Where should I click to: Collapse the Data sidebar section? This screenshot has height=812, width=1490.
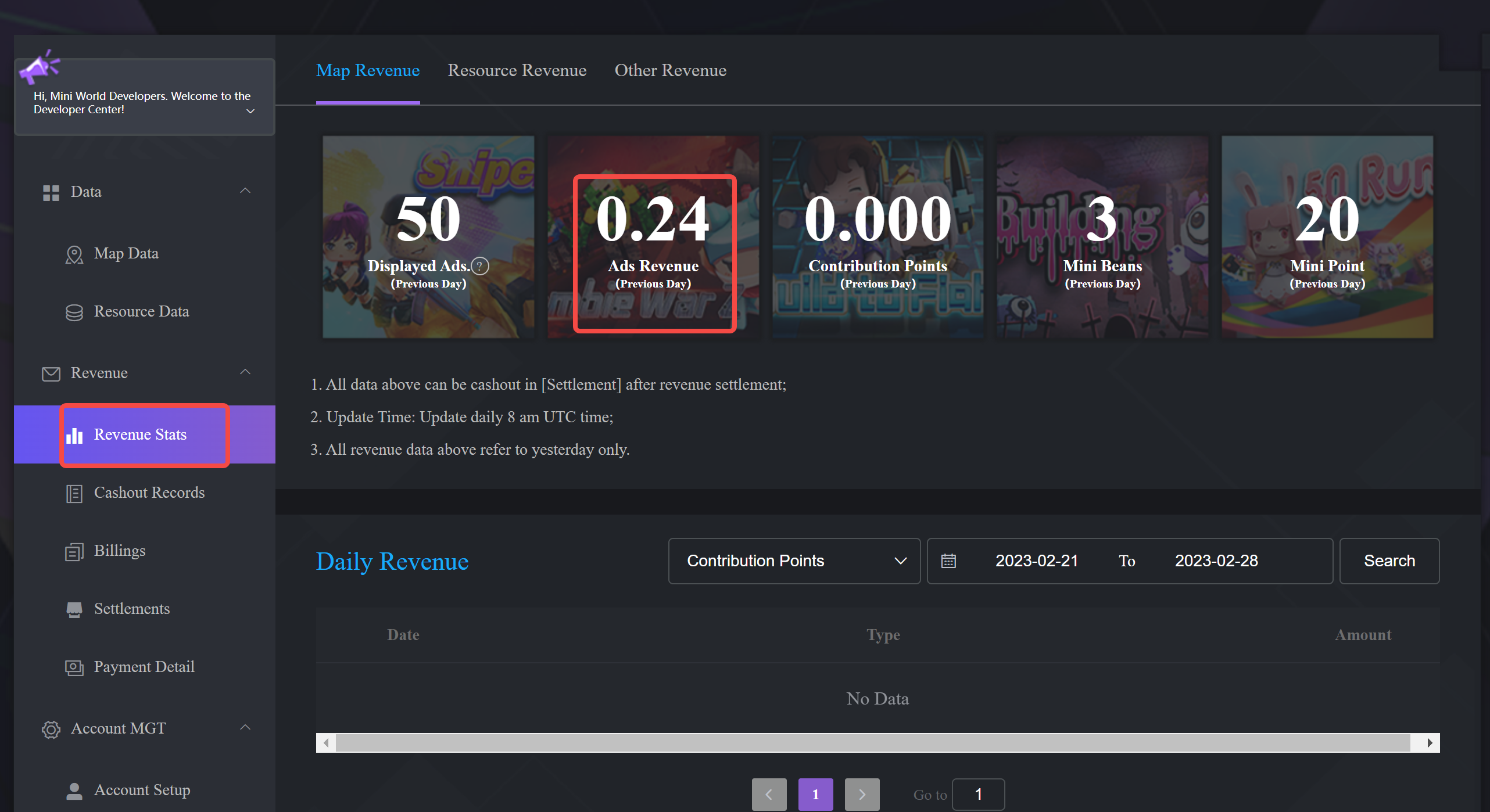(x=245, y=191)
